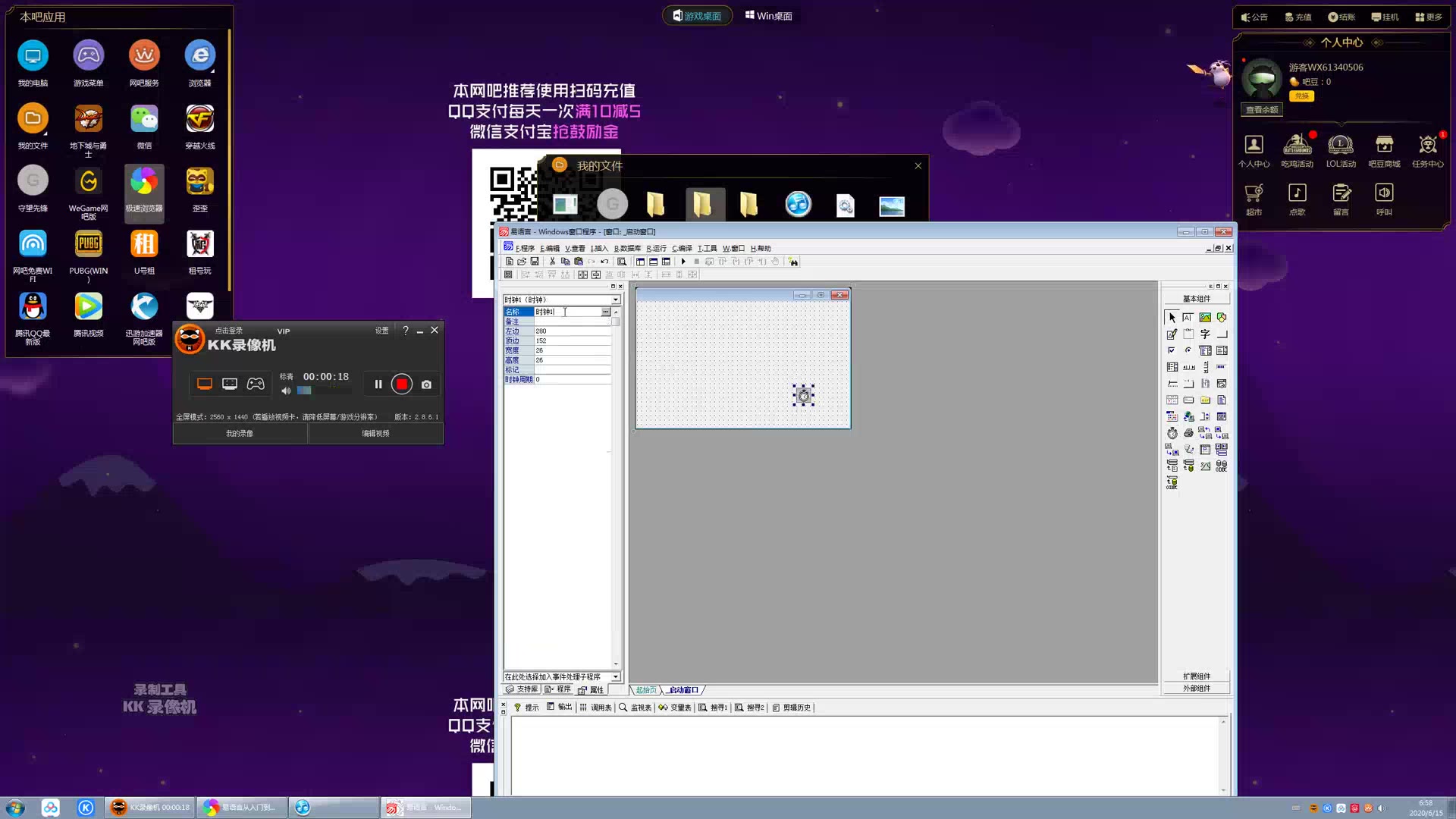Switch to the 起始页 tab
1456x819 pixels.
(646, 690)
